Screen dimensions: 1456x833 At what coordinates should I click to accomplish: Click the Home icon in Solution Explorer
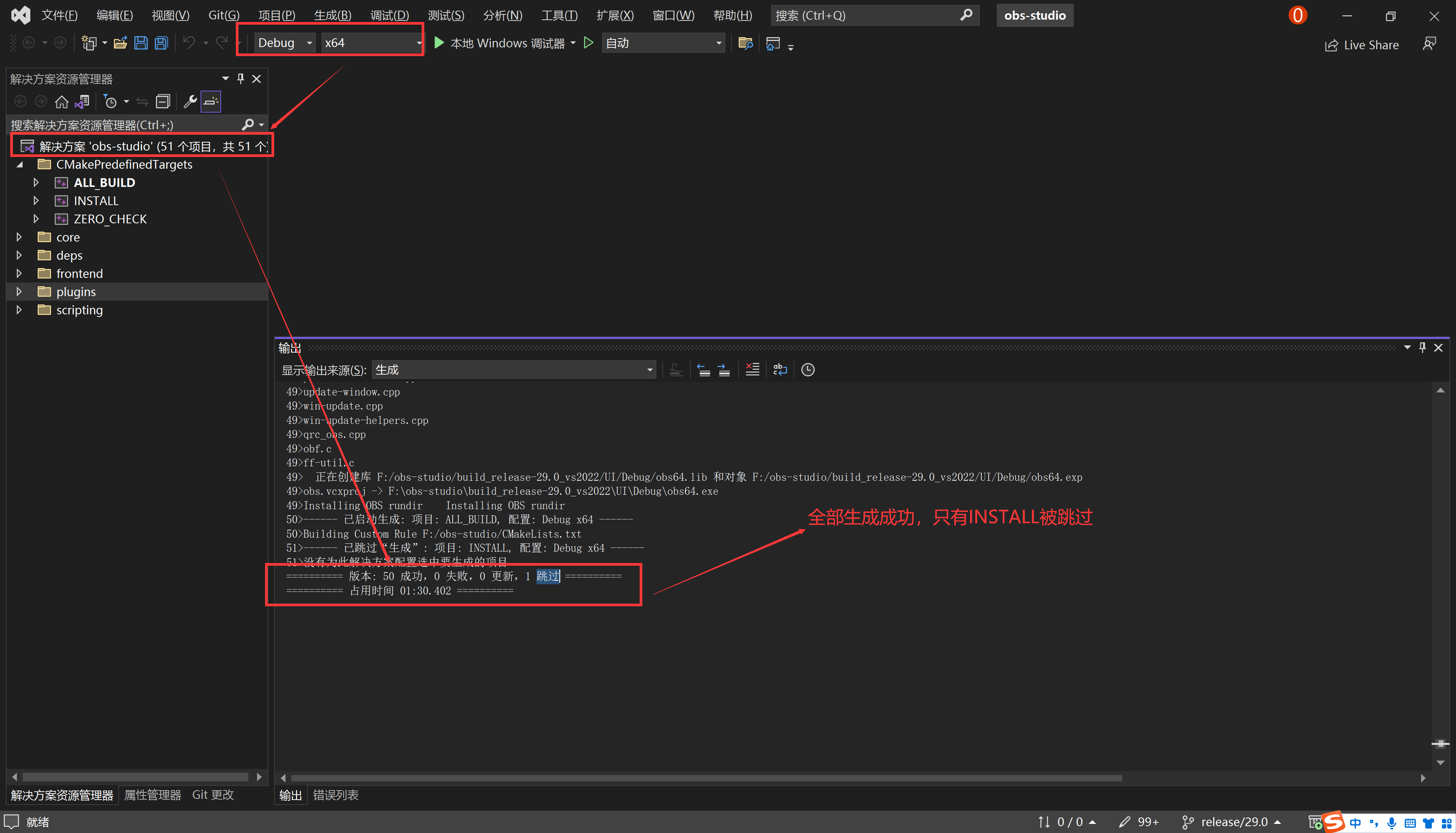pos(61,101)
